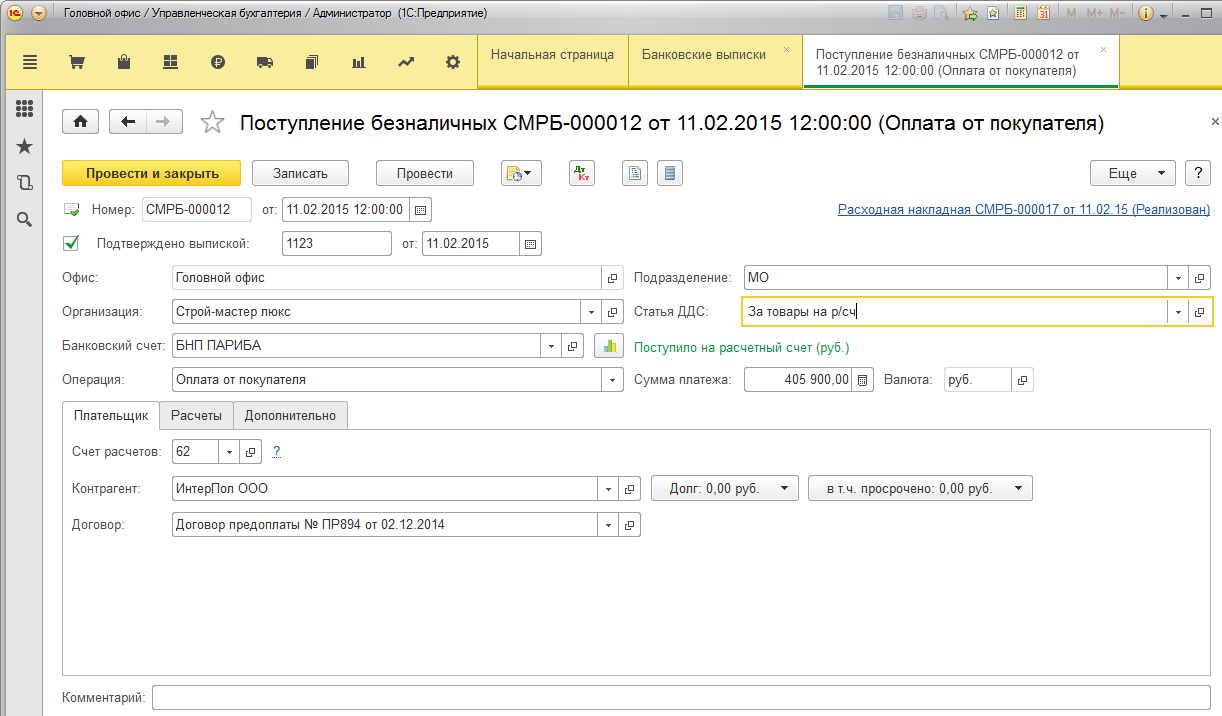Click the Провести button

pyautogui.click(x=424, y=173)
